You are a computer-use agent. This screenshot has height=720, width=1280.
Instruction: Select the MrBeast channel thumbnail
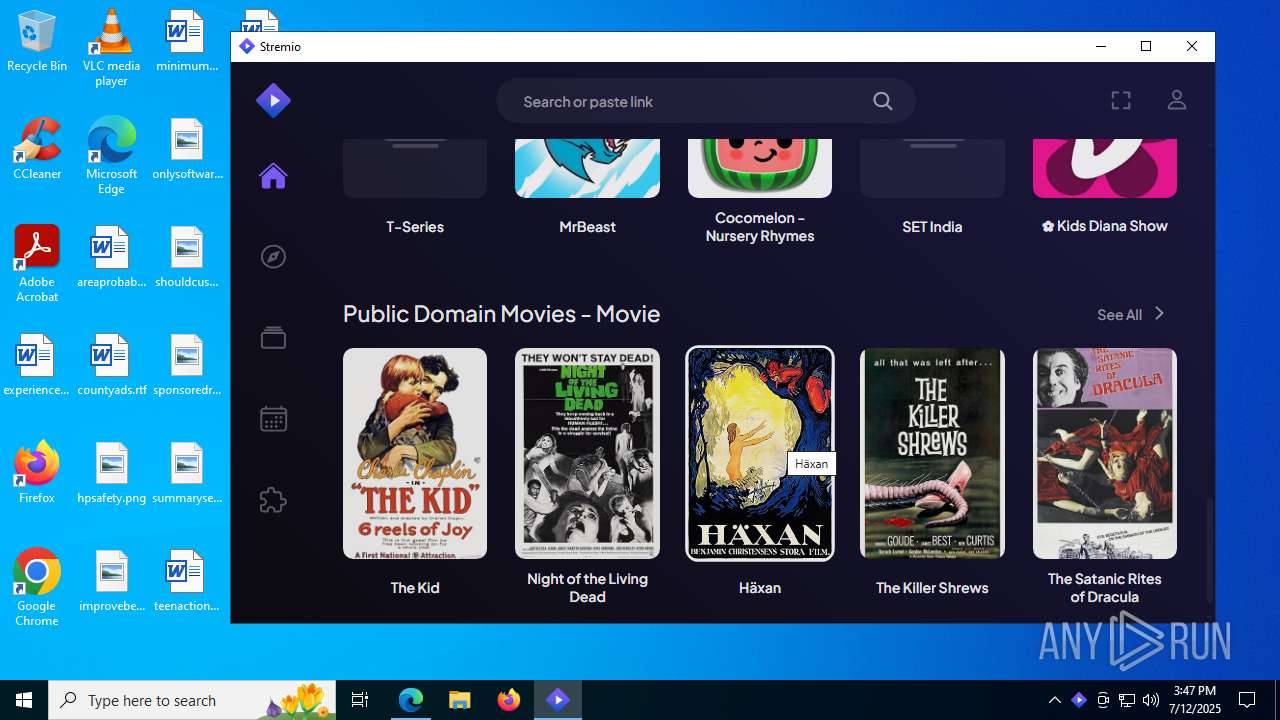click(587, 168)
